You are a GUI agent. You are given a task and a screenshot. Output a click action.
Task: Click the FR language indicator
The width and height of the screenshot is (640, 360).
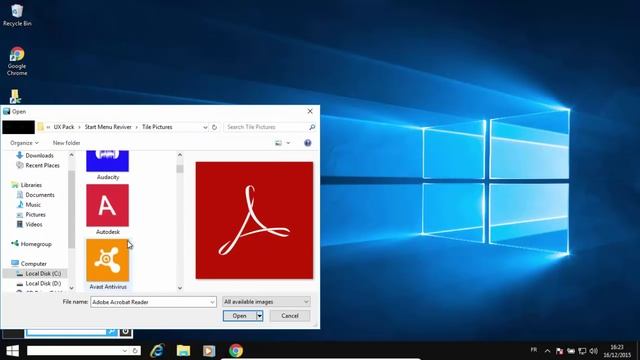pos(534,350)
